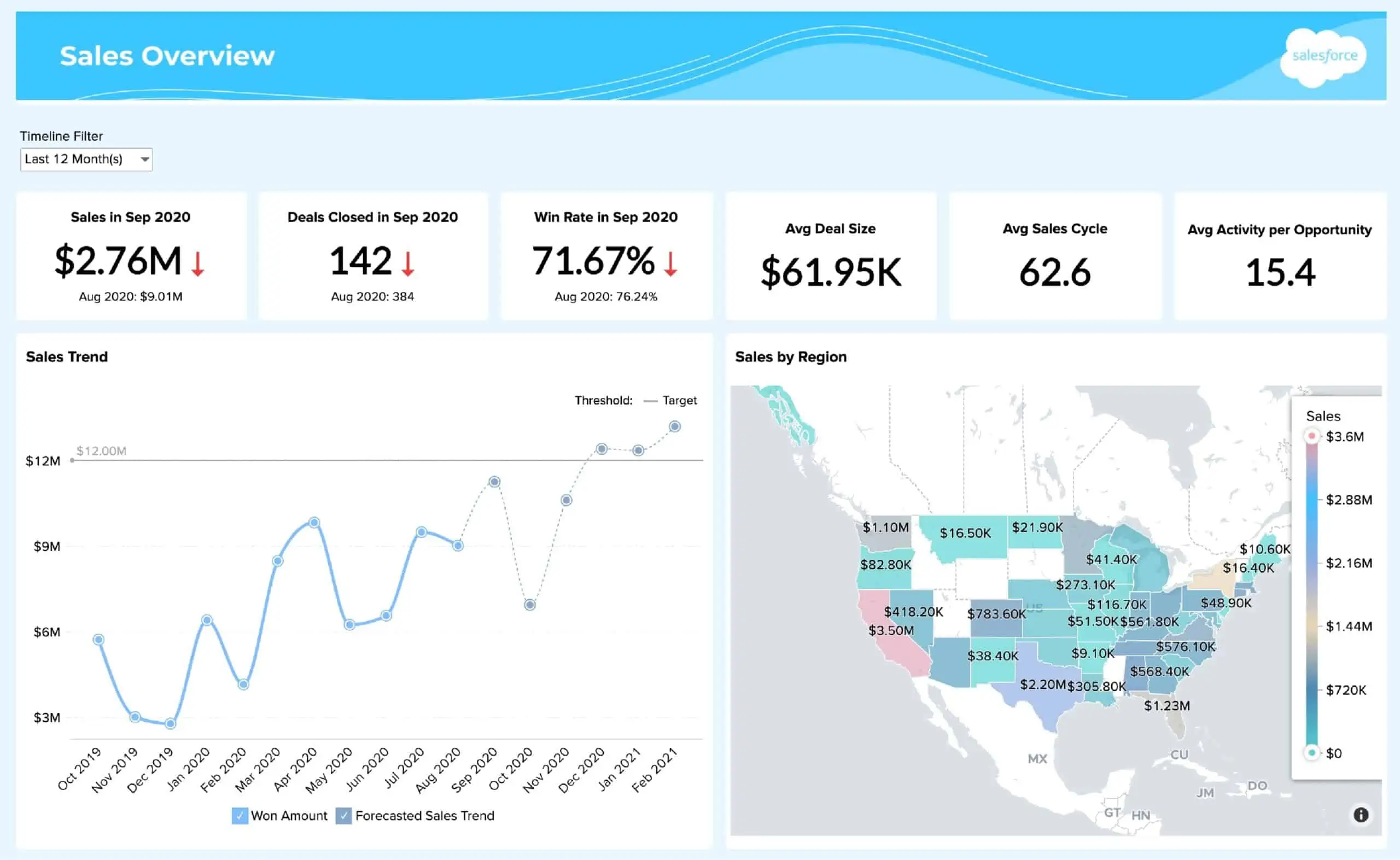Click the Sales by Region title

791,356
